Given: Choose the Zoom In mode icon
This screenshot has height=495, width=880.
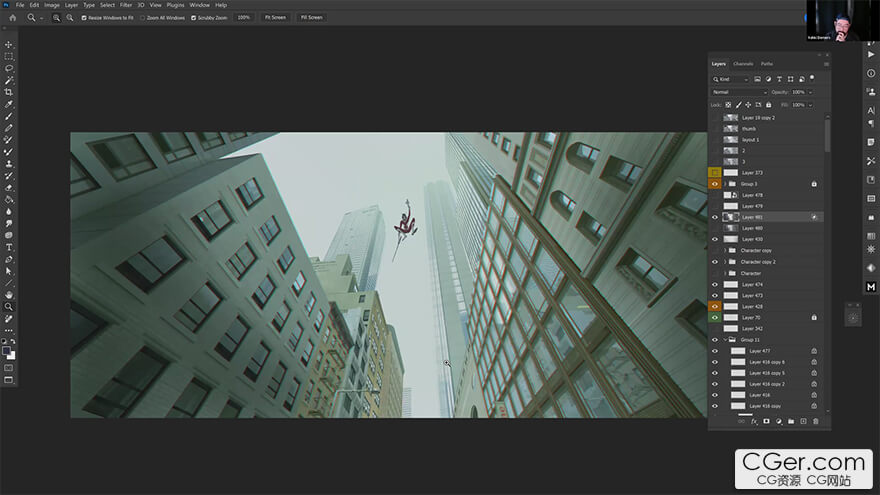Looking at the screenshot, I should [x=56, y=18].
